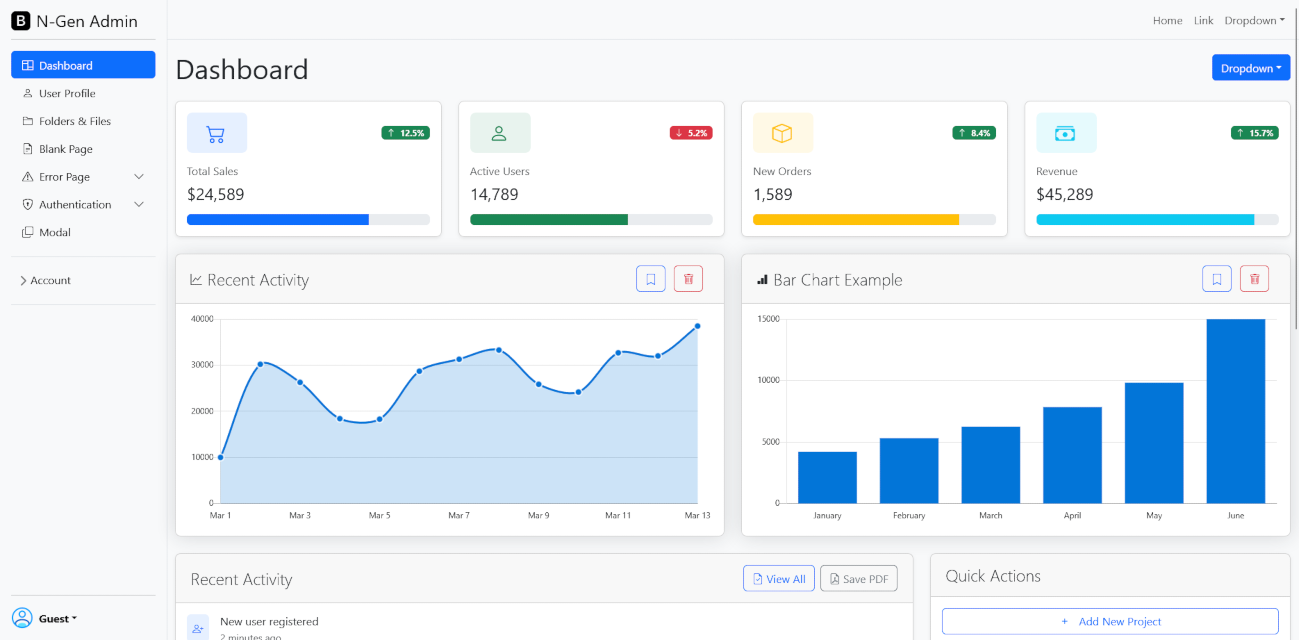Click the Revenue 15.7% badge
Screen dimensions: 1299x640
pos(1254,133)
